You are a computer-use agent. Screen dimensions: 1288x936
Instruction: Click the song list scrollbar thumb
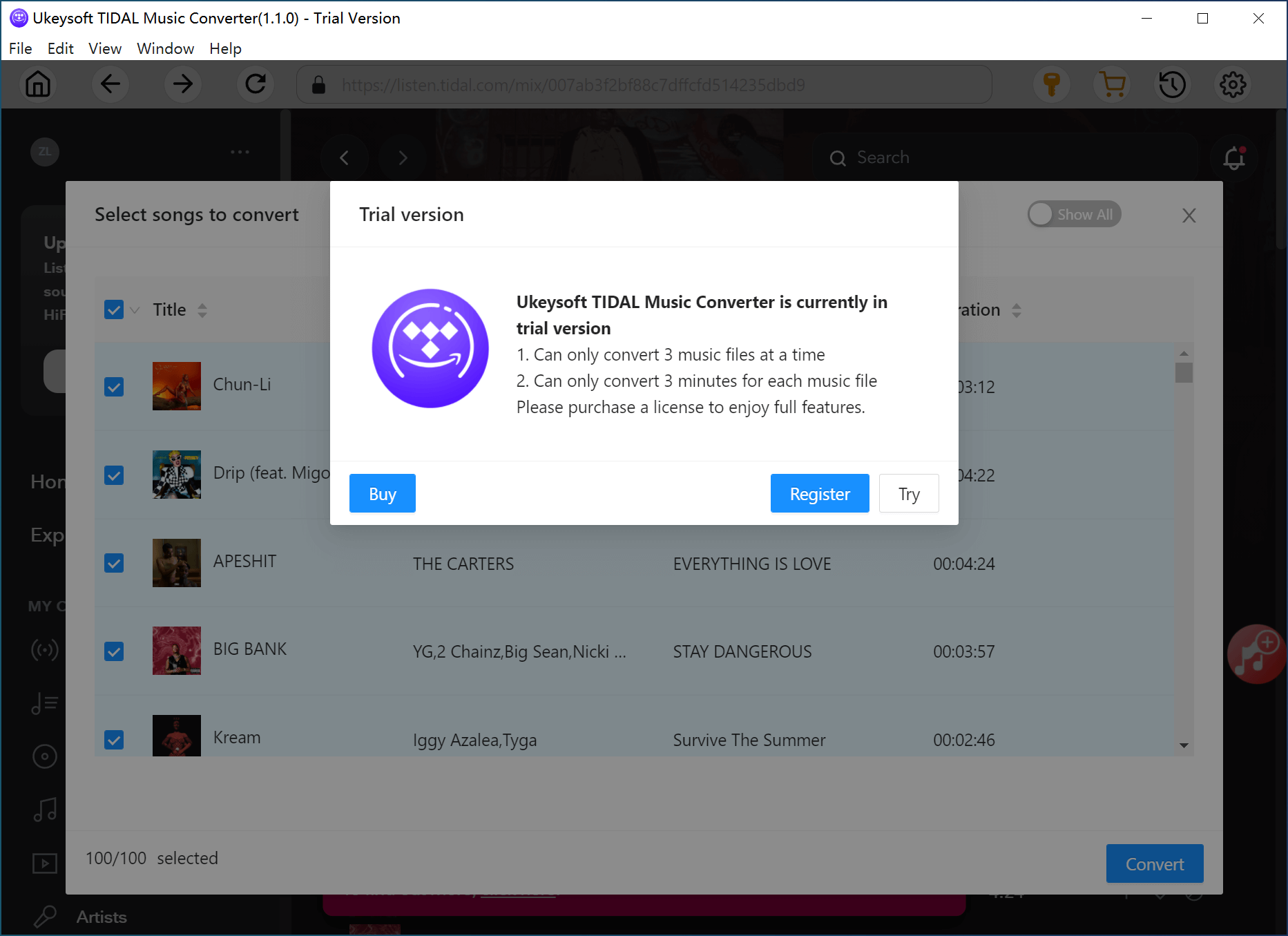[1184, 372]
